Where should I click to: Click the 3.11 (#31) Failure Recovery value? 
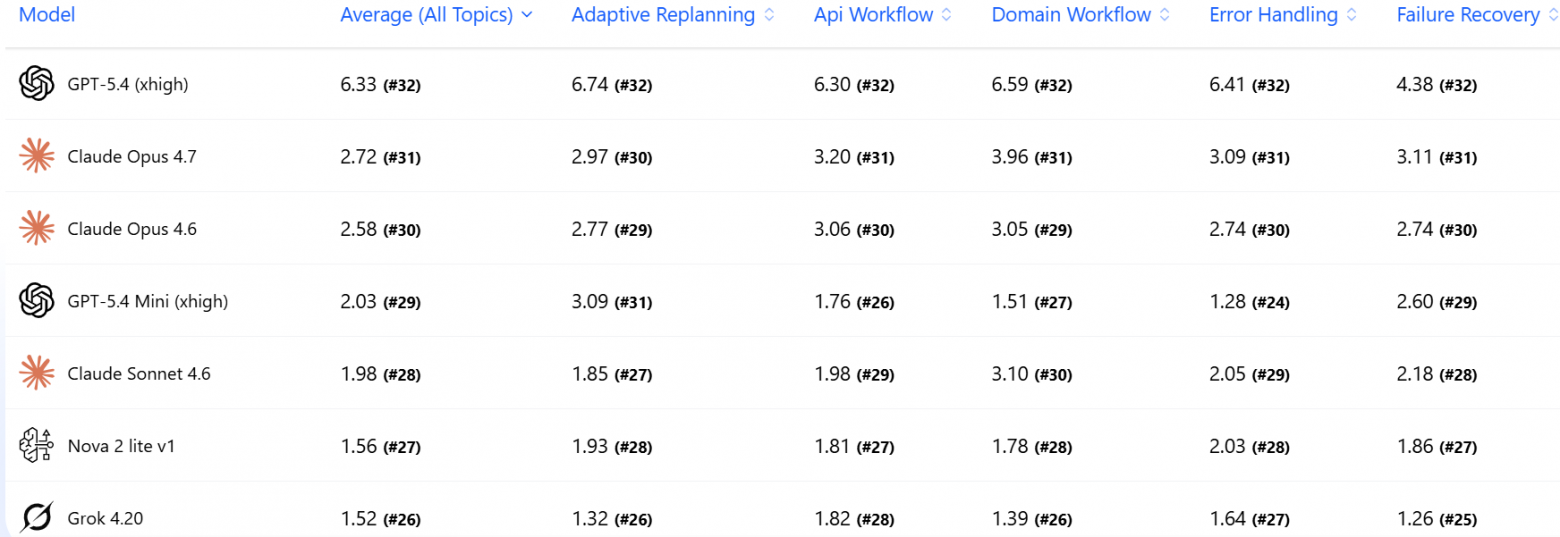(x=1437, y=157)
